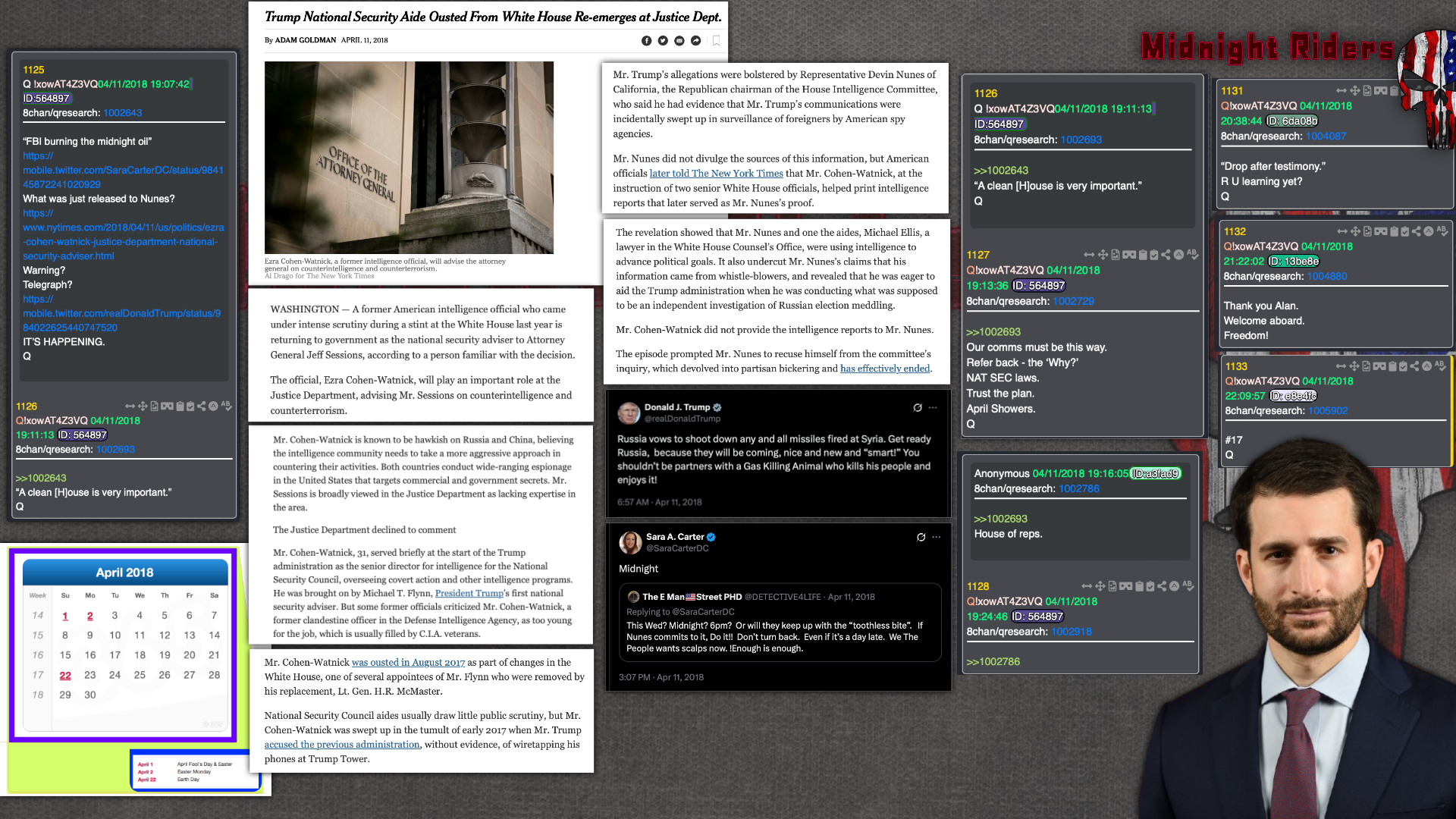Click the share icon on post 1127

1166,255
